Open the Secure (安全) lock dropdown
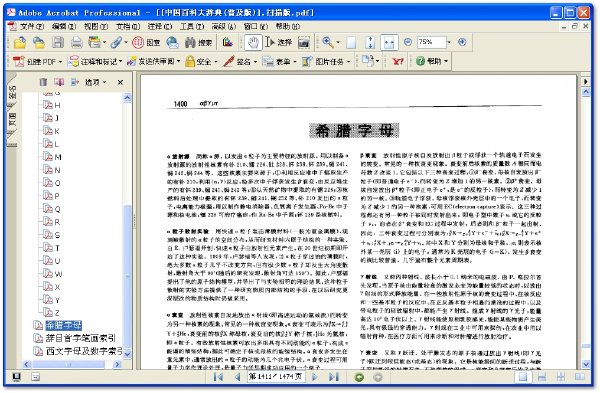 tap(201, 61)
